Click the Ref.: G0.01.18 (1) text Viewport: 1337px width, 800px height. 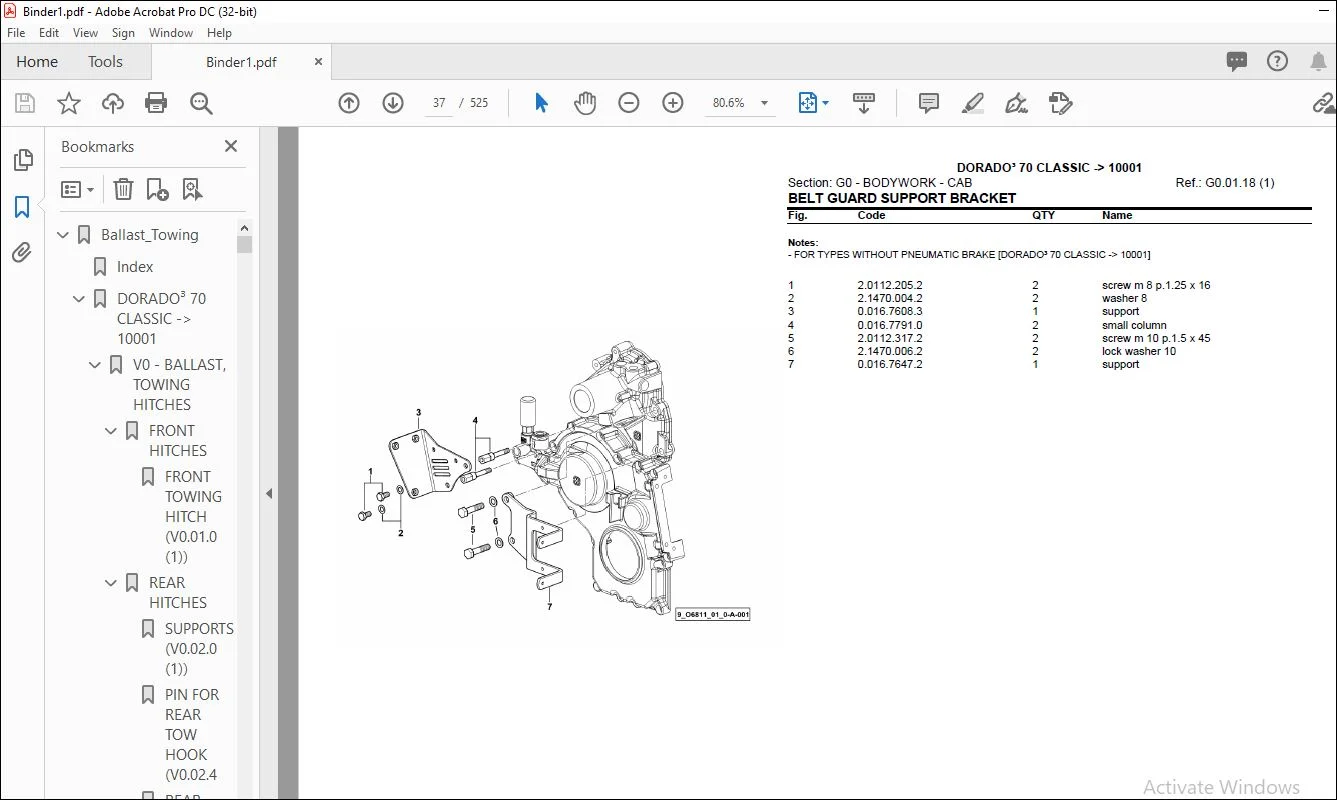click(1225, 183)
